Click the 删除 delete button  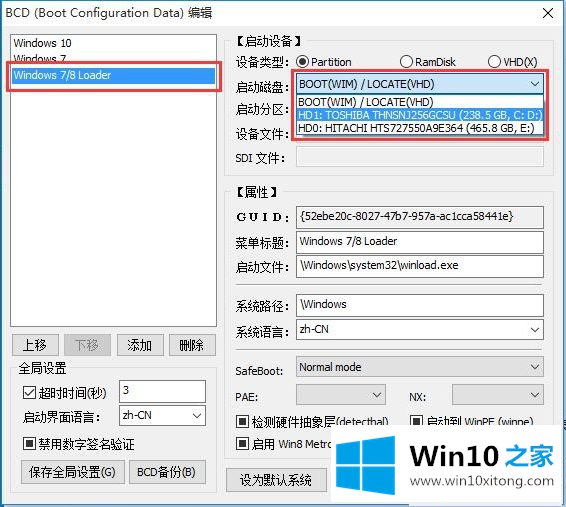(x=192, y=345)
